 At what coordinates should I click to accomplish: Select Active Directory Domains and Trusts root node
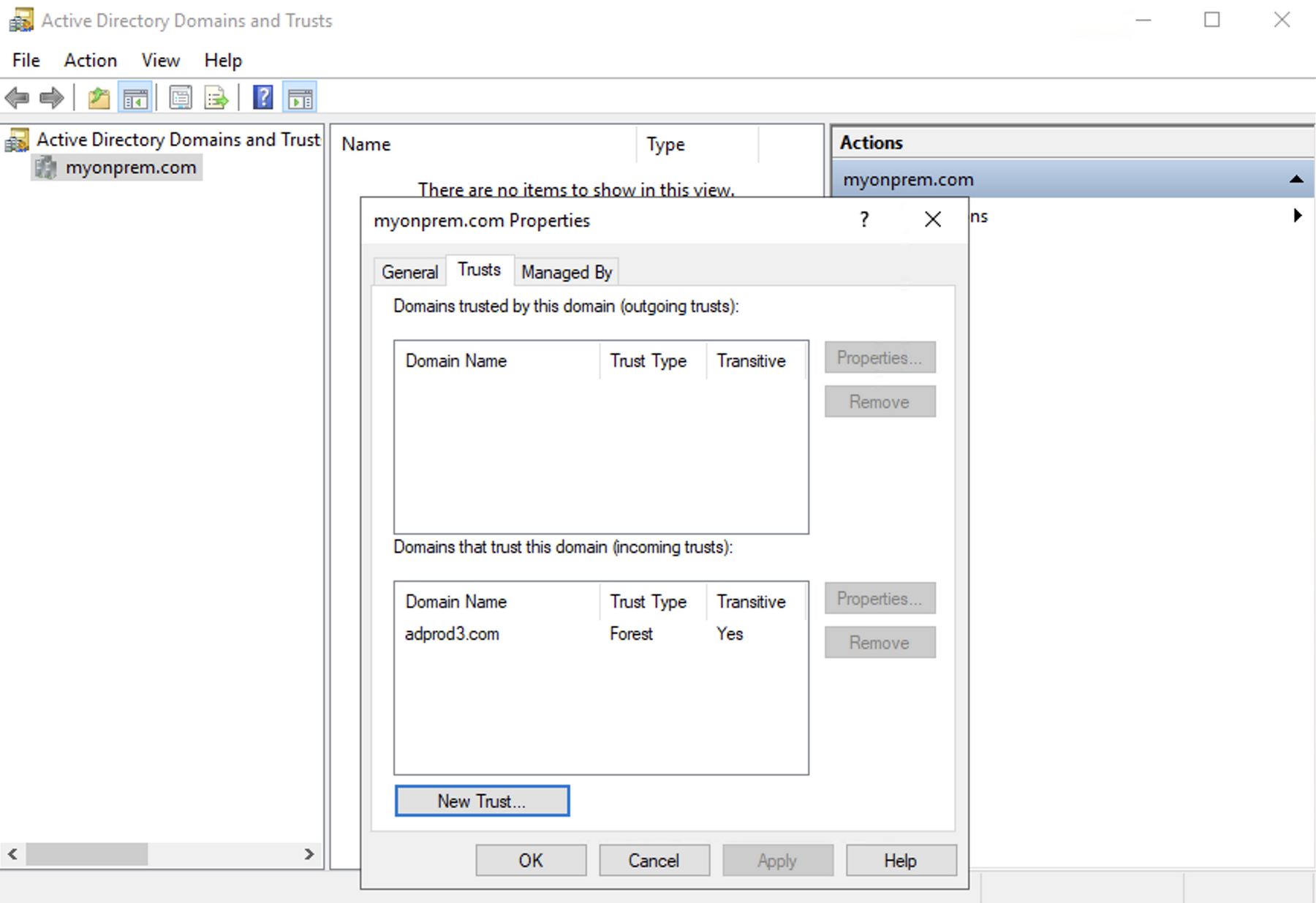pyautogui.click(x=178, y=139)
